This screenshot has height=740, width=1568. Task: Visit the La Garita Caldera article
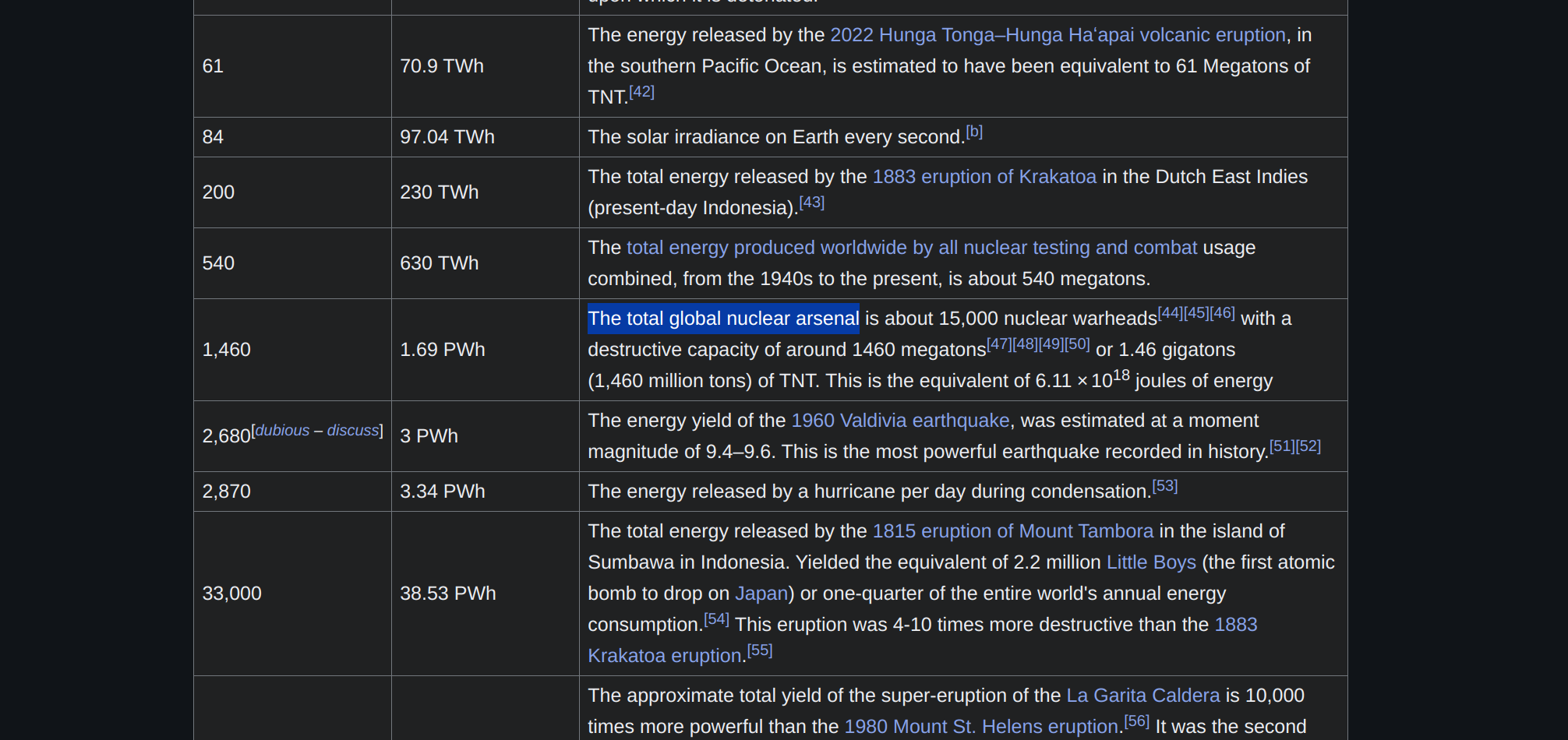coord(1142,696)
